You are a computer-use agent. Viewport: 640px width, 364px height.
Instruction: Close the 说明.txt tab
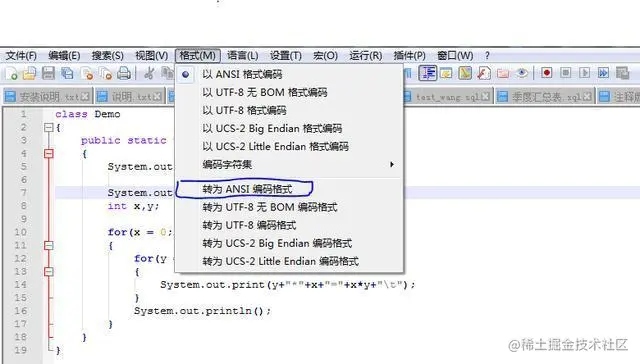158,97
